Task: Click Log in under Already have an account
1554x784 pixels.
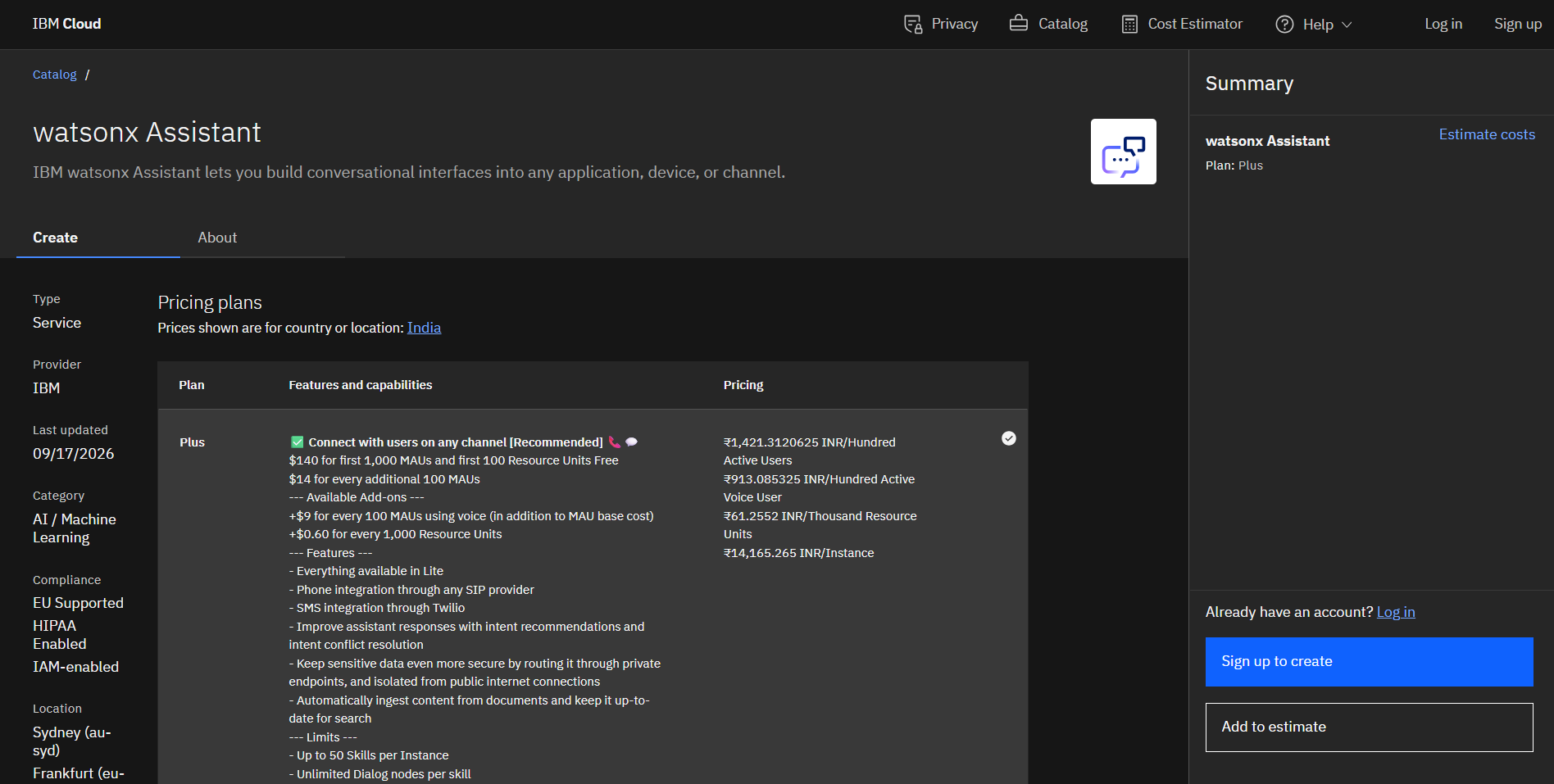Action: [1396, 612]
